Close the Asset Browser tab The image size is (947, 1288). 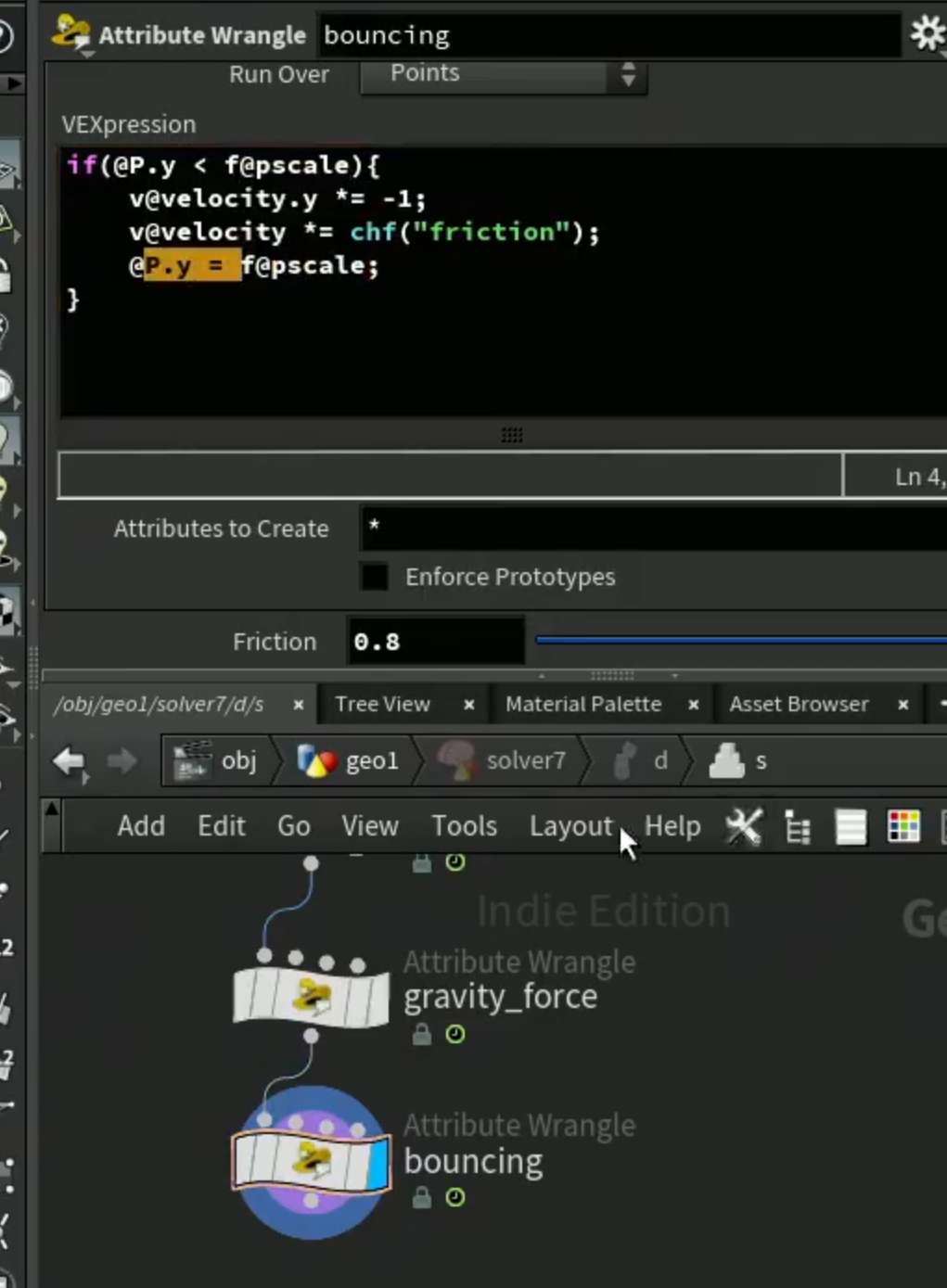[x=902, y=706]
